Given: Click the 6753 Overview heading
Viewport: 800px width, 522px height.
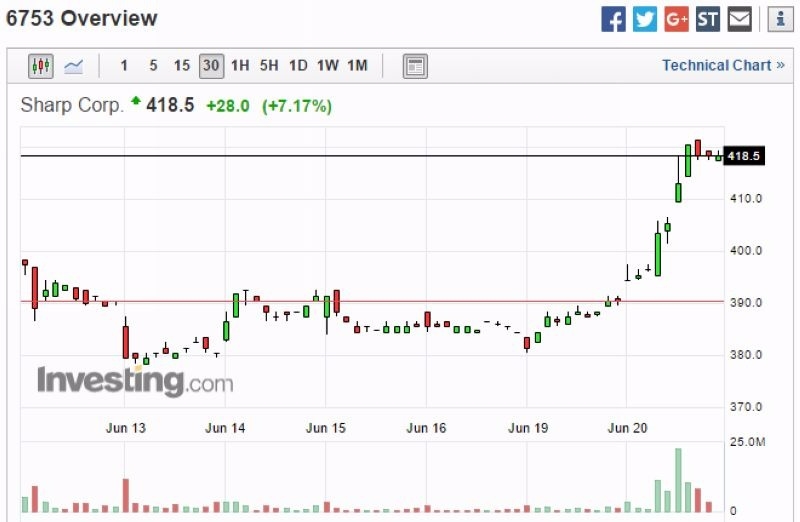Looking at the screenshot, I should click(82, 18).
